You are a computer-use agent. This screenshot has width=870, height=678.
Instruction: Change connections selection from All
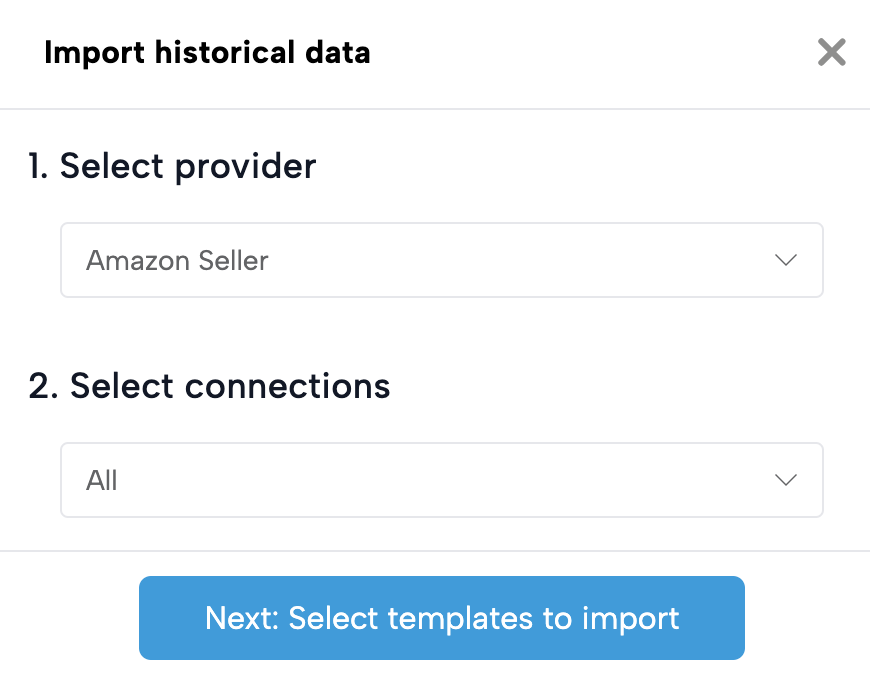[441, 480]
